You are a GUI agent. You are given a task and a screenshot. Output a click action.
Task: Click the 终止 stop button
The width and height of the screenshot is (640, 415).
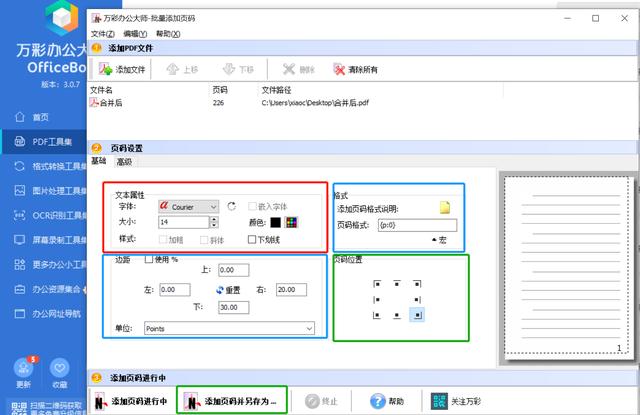point(321,402)
